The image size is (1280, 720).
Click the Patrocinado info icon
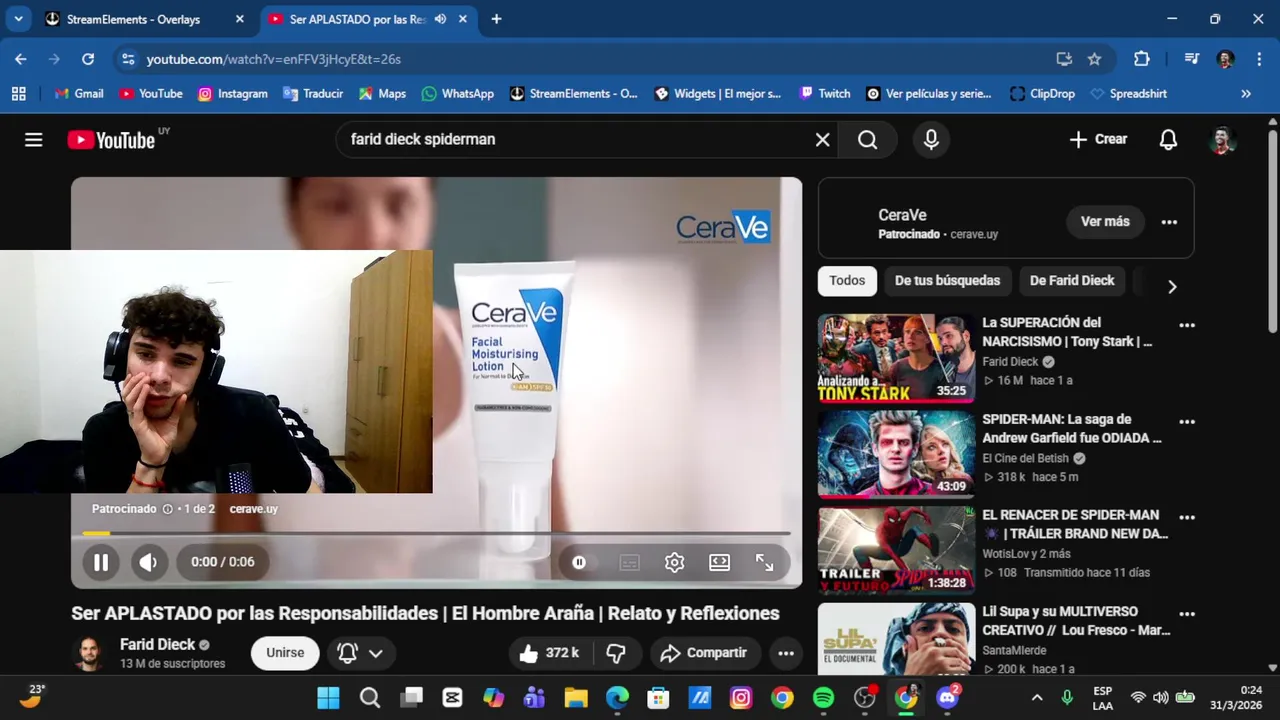[x=167, y=509]
